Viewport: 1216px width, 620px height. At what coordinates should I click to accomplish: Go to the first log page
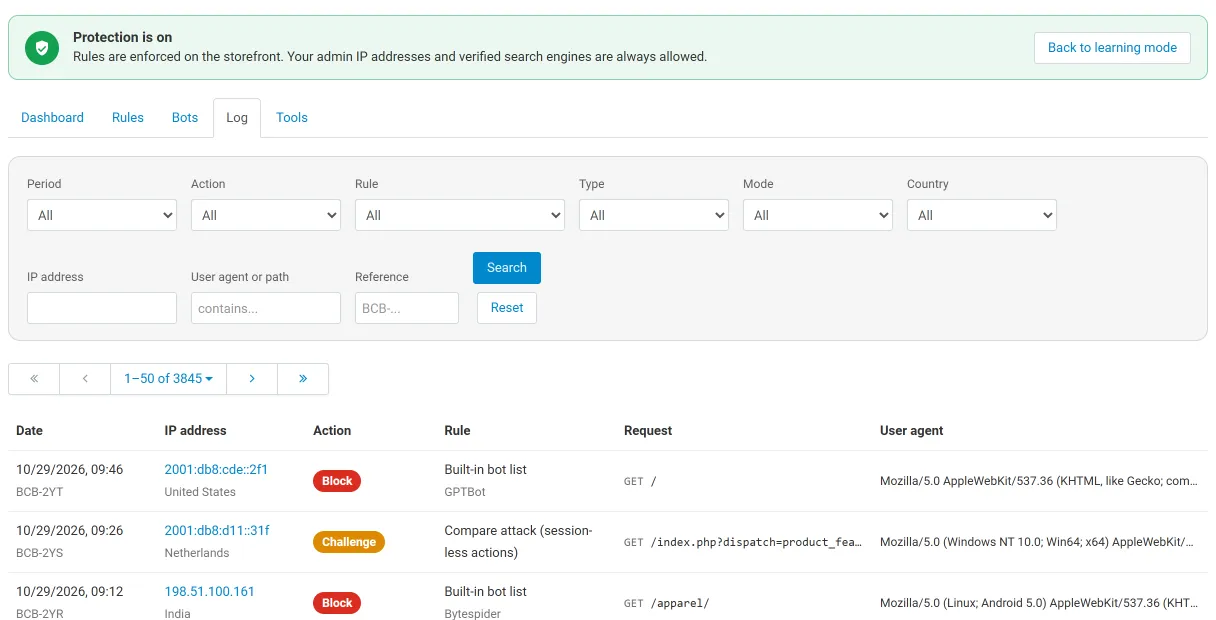(34, 379)
